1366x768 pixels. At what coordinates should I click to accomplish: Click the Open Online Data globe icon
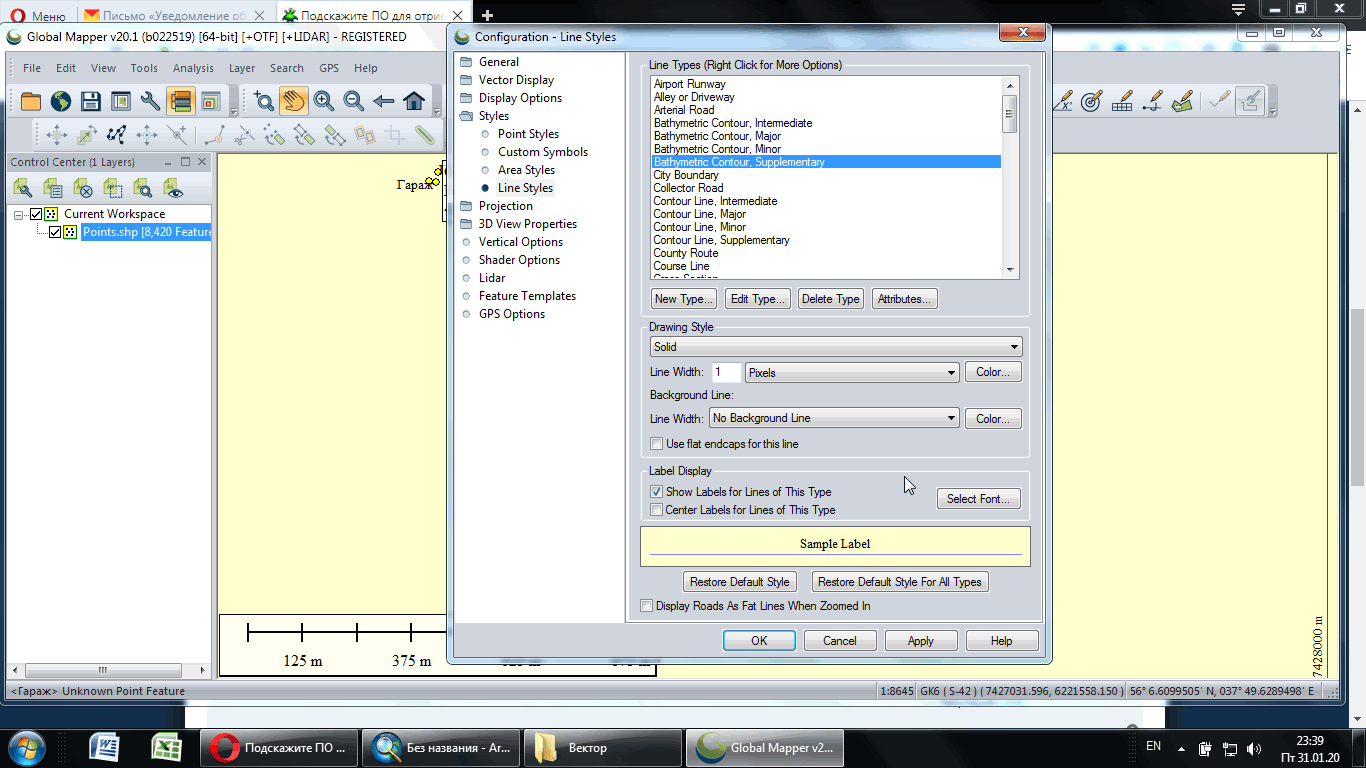pyautogui.click(x=59, y=100)
